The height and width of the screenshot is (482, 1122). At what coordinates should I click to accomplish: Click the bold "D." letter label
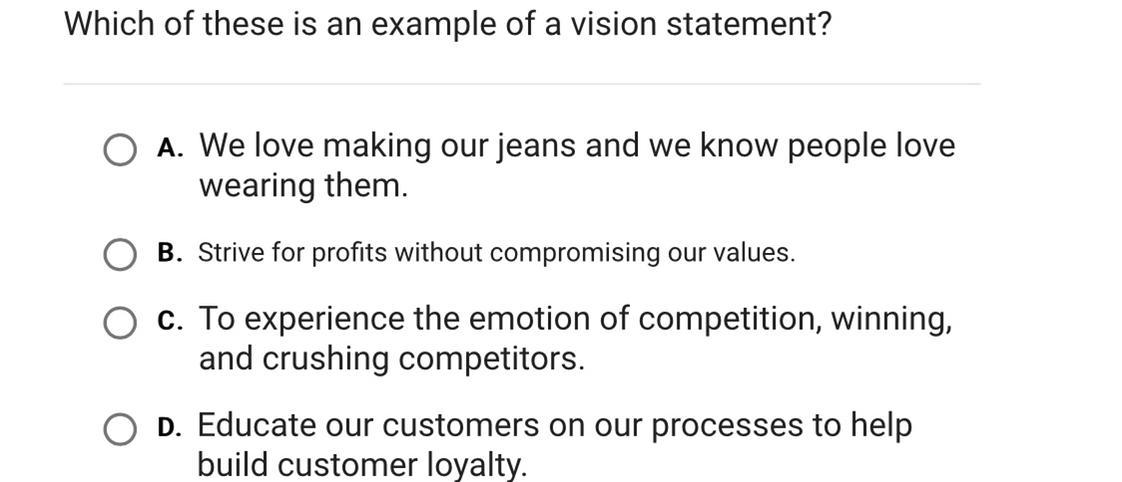click(170, 428)
